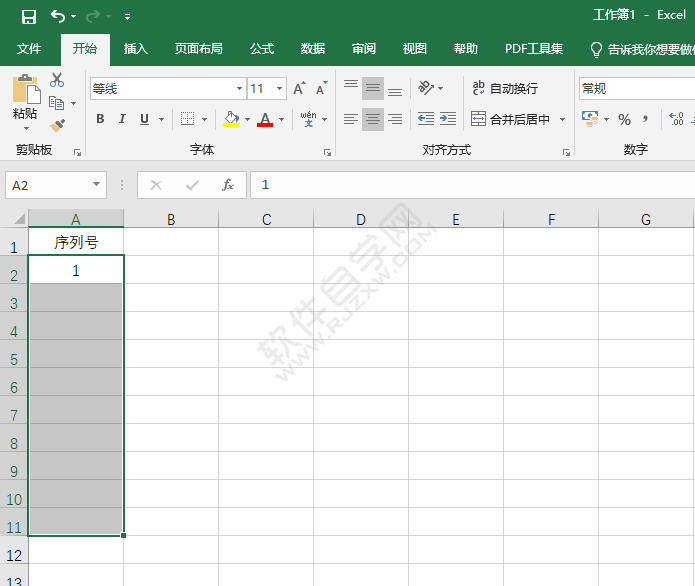695x586 pixels.
Task: Click the Accounting currency format icon
Action: click(590, 119)
